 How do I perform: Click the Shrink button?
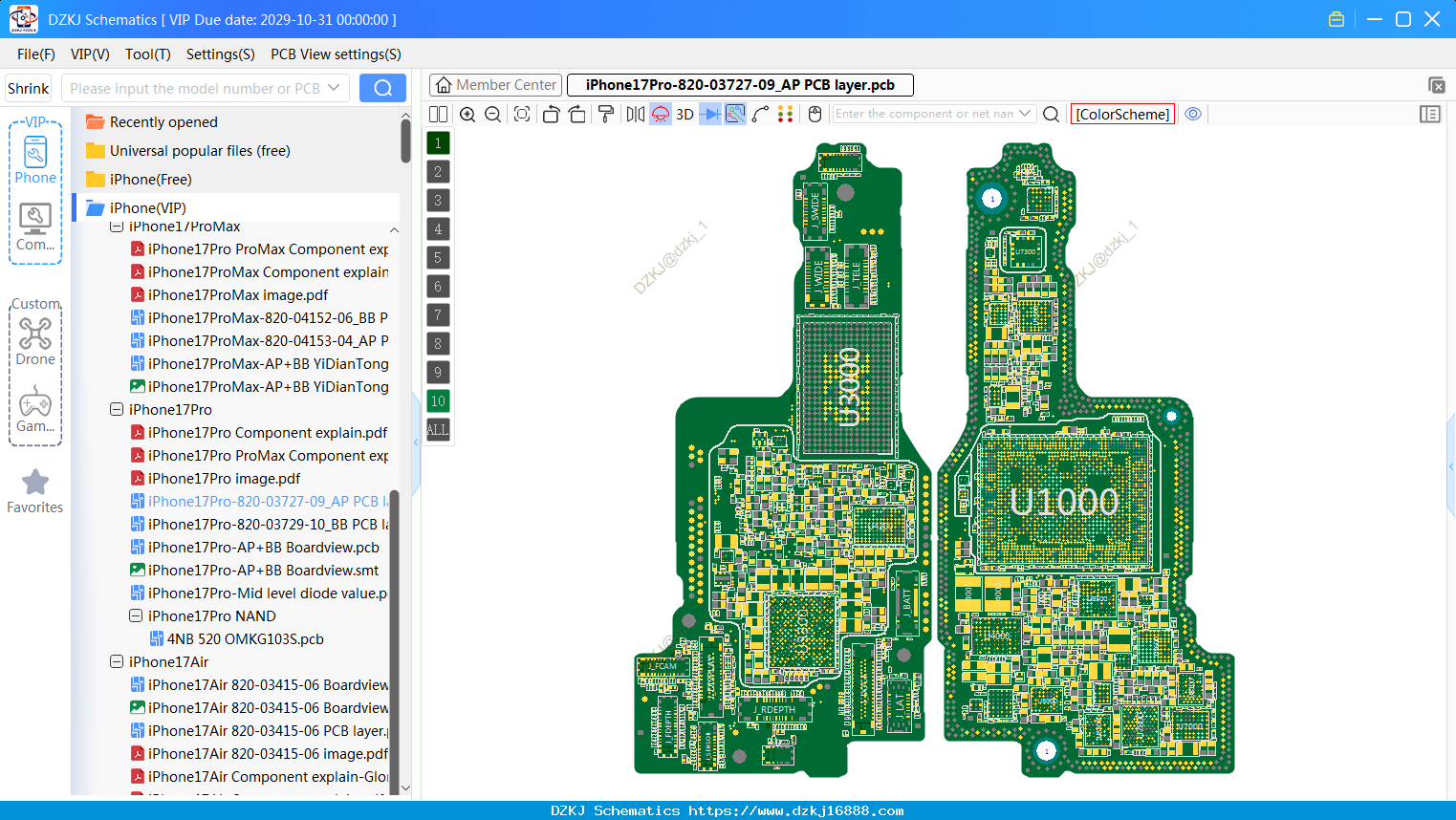pyautogui.click(x=29, y=88)
